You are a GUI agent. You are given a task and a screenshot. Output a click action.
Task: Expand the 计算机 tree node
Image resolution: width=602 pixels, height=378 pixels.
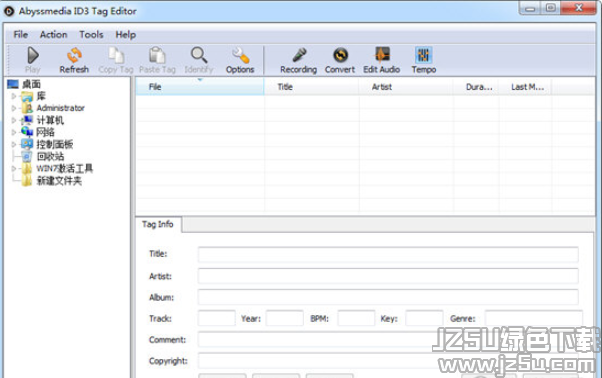point(14,120)
